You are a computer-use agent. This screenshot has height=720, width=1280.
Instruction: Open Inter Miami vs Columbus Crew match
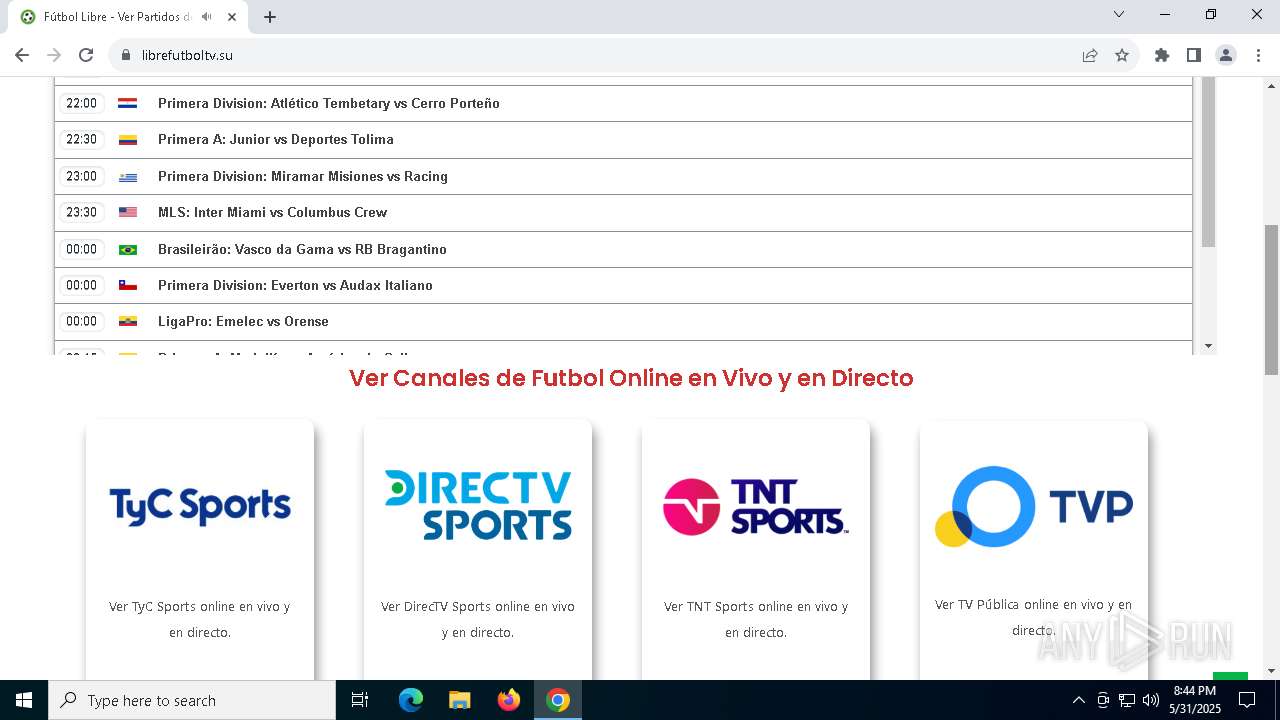[272, 212]
